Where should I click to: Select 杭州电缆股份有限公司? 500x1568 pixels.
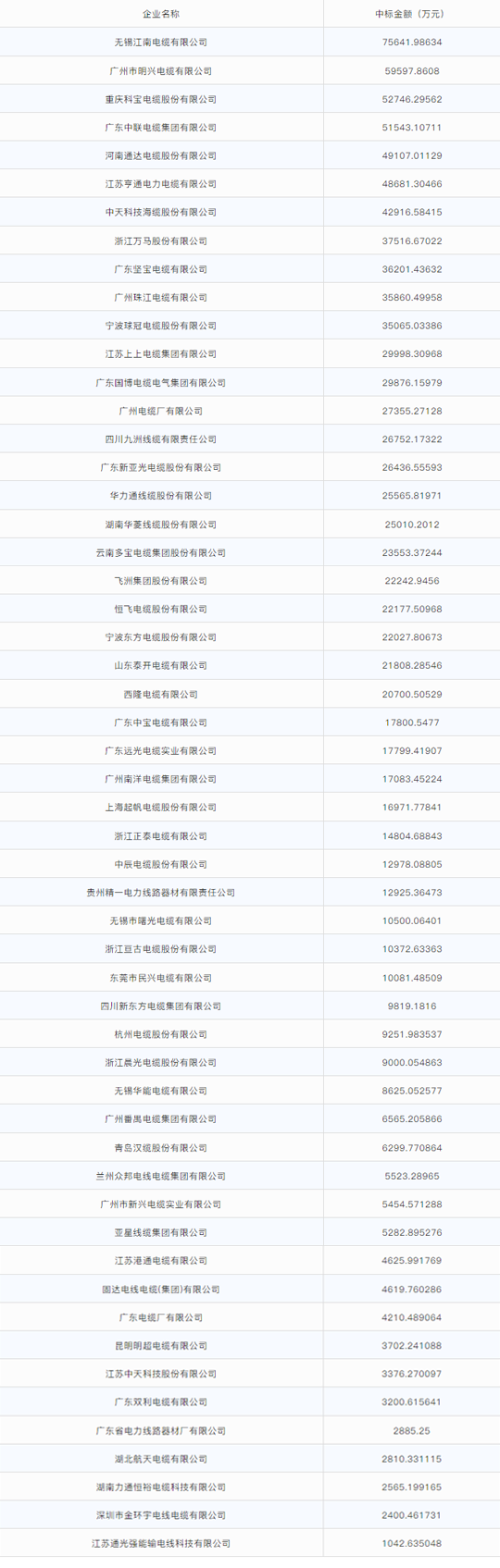pos(161,1033)
